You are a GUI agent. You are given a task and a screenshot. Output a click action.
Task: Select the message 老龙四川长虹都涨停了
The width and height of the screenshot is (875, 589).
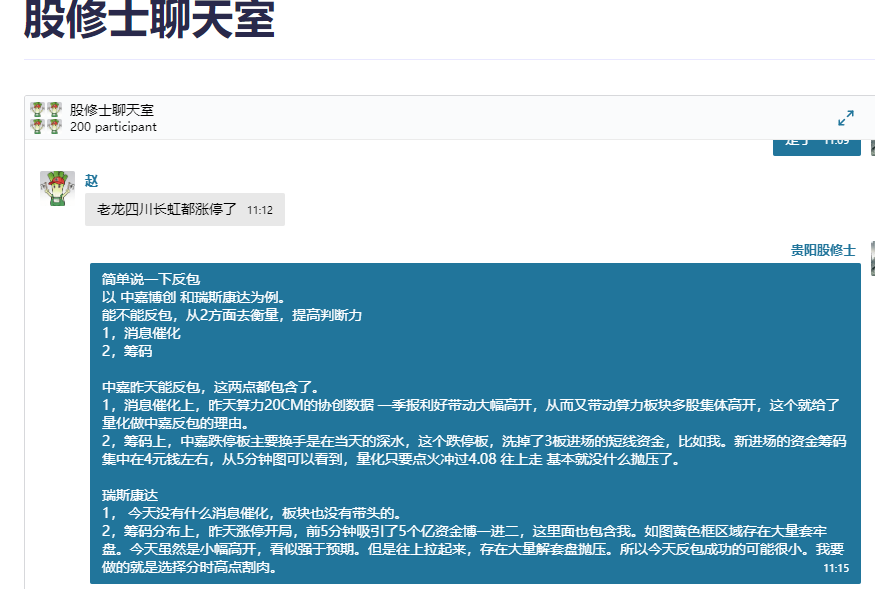166,210
